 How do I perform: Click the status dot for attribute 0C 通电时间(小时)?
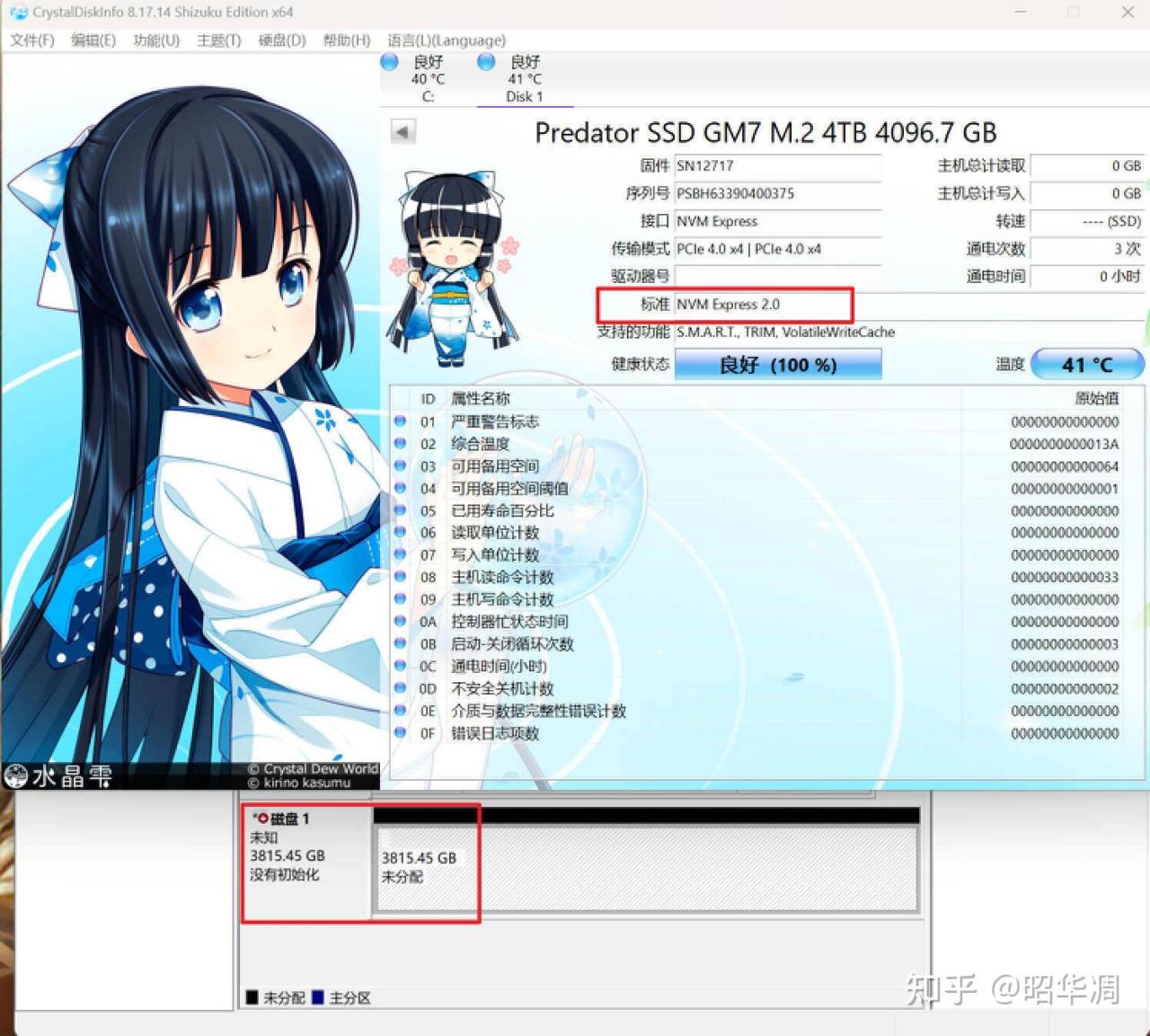point(400,666)
